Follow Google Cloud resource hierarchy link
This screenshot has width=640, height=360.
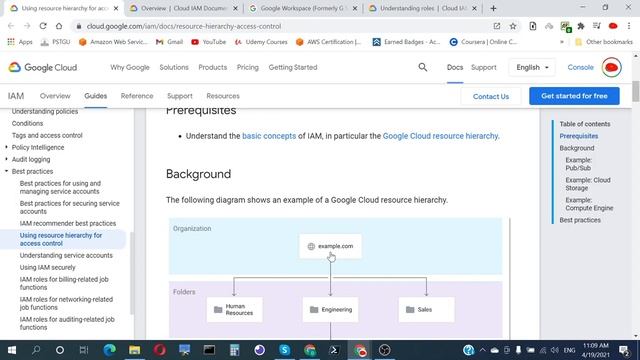tap(440, 136)
